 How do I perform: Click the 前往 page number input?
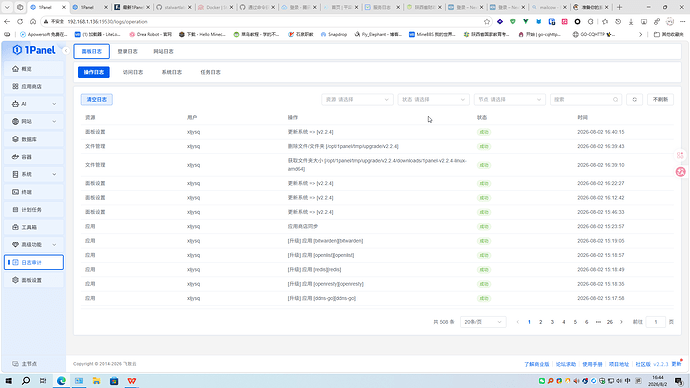[655, 322]
